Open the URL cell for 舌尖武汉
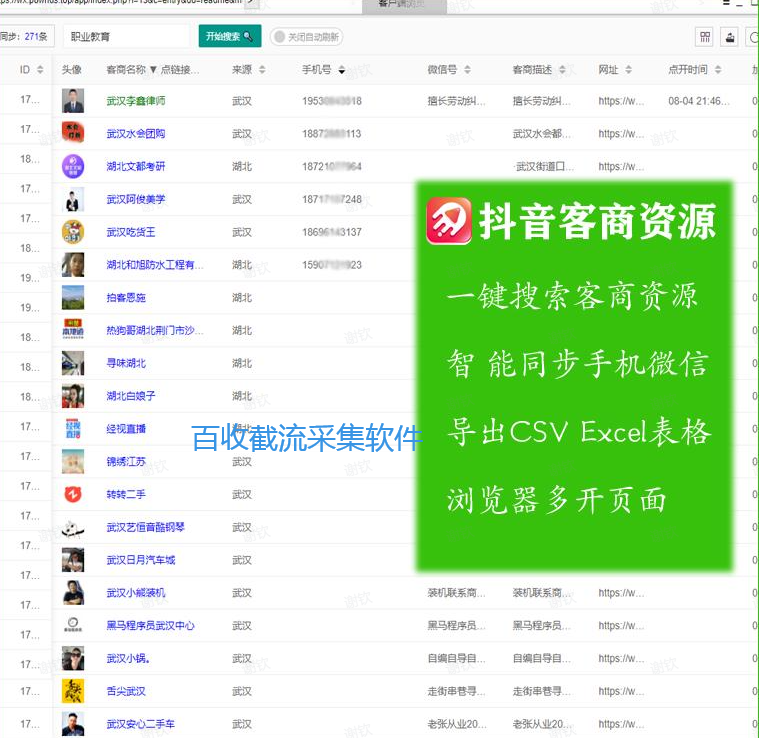Image resolution: width=759 pixels, height=738 pixels. pyautogui.click(x=621, y=691)
